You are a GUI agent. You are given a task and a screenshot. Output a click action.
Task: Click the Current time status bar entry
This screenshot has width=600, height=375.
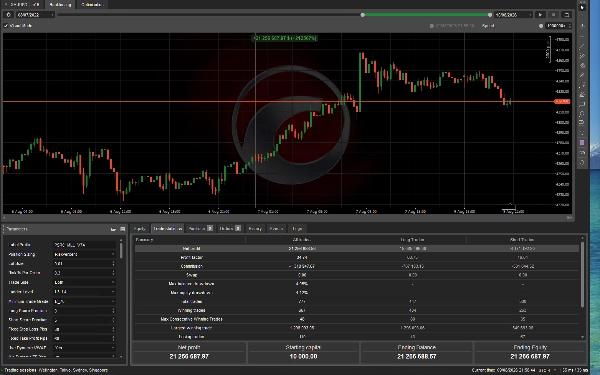click(504, 370)
